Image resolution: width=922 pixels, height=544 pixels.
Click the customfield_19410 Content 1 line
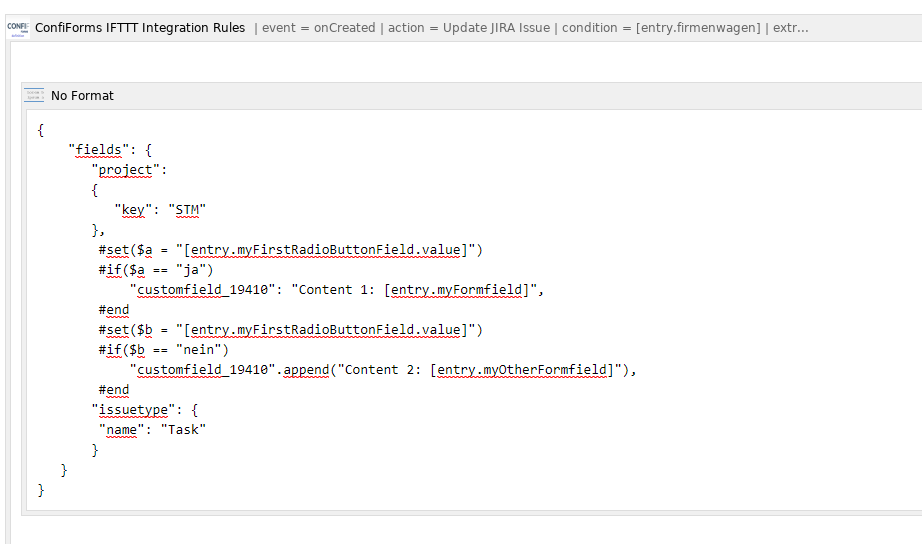[x=337, y=290]
